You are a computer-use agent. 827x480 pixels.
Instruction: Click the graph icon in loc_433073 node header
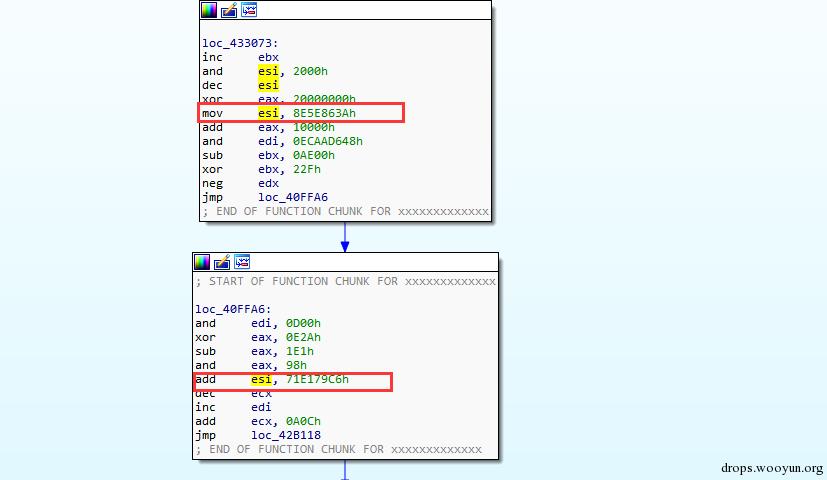249,9
